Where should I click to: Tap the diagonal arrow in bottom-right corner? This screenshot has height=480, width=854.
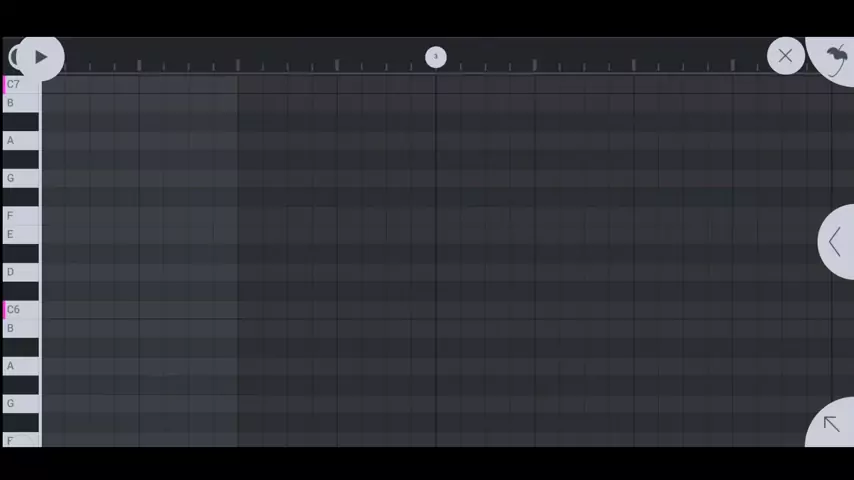(x=831, y=424)
